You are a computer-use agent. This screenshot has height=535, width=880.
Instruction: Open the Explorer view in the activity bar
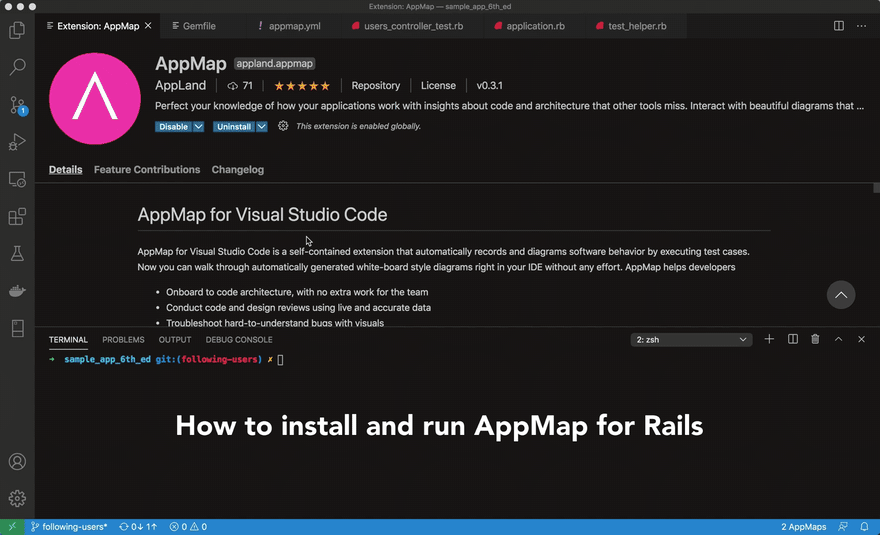point(17,30)
